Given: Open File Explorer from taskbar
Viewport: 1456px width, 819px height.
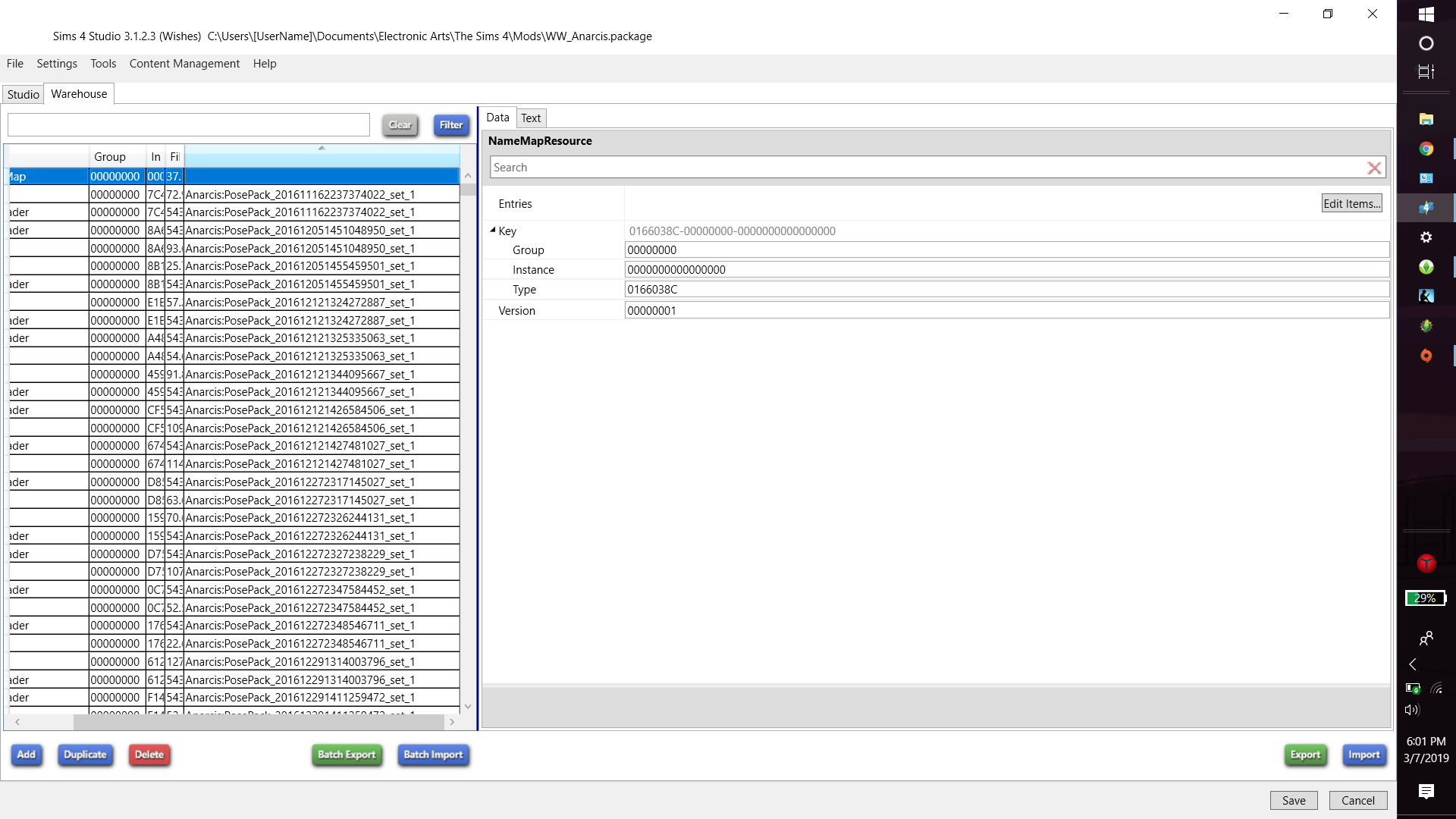Looking at the screenshot, I should 1426,119.
